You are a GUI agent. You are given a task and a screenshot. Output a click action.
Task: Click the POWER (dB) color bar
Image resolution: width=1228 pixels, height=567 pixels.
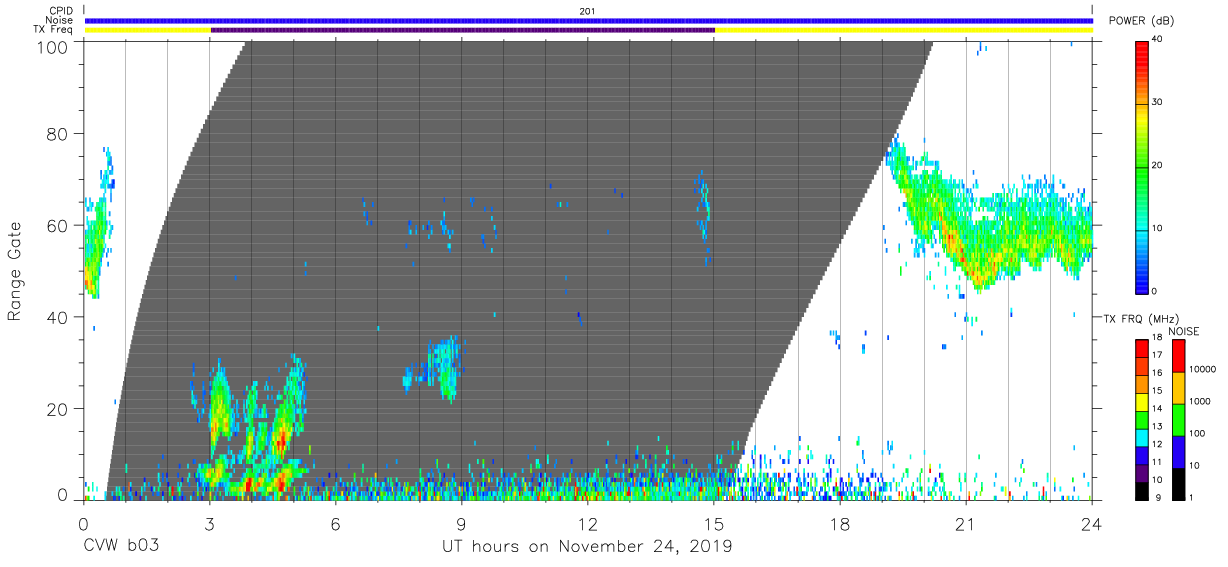click(1142, 166)
